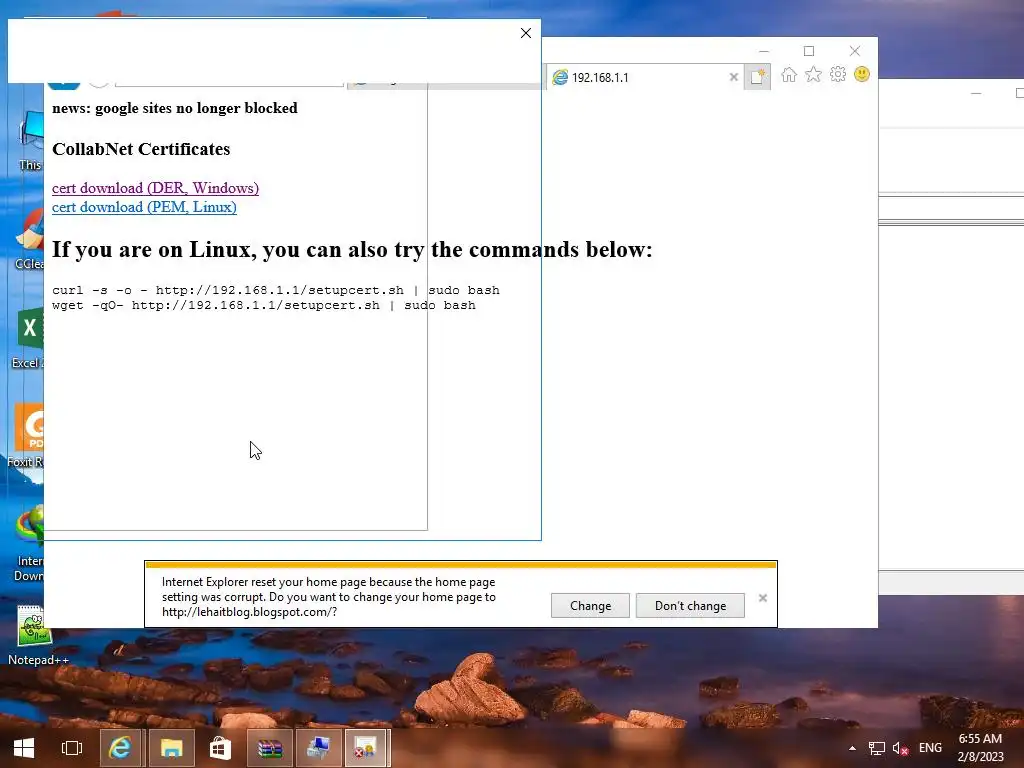Minimize the Internet Explorer window

coord(764,51)
